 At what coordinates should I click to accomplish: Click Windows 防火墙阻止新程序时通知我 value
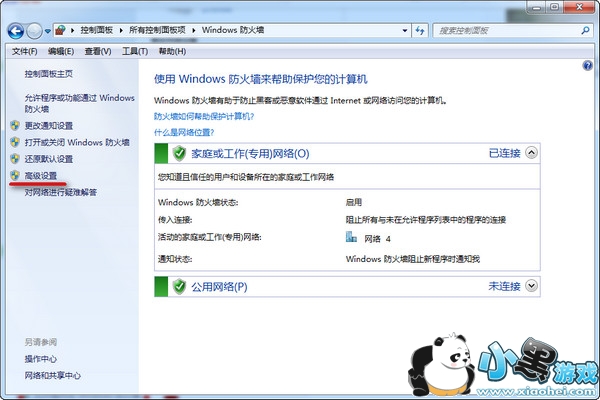click(412, 259)
